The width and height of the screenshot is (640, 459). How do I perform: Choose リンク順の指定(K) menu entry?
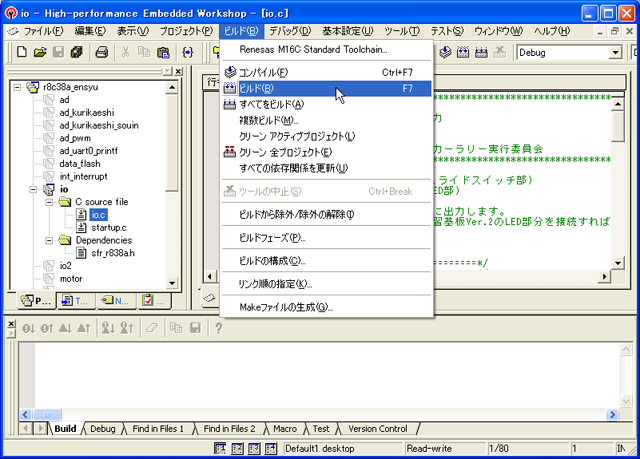[x=326, y=284]
